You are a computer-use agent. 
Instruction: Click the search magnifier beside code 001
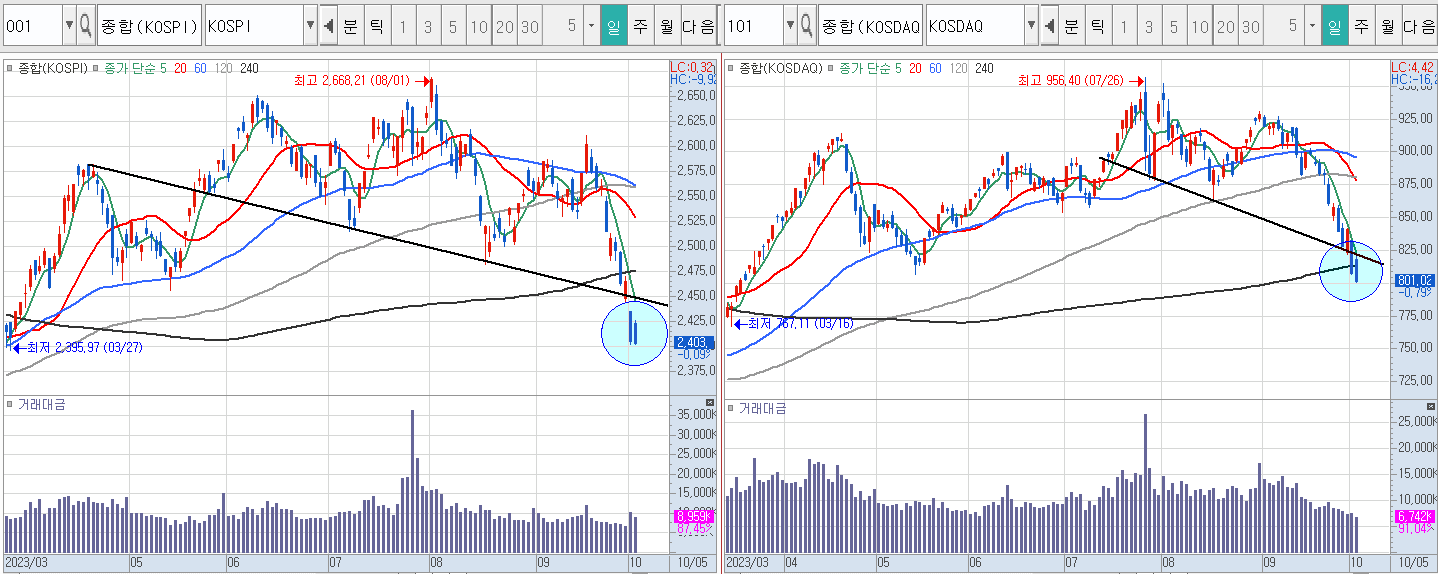(x=86, y=26)
